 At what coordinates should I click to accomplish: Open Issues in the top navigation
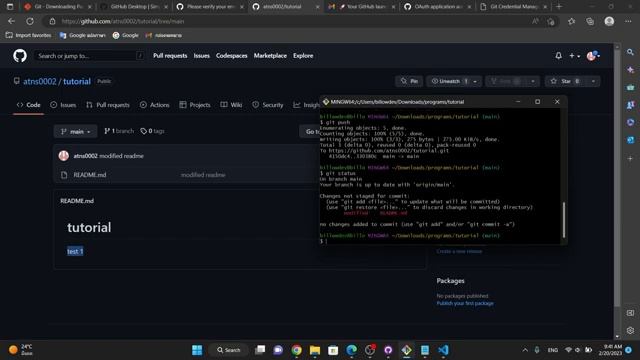point(201,56)
